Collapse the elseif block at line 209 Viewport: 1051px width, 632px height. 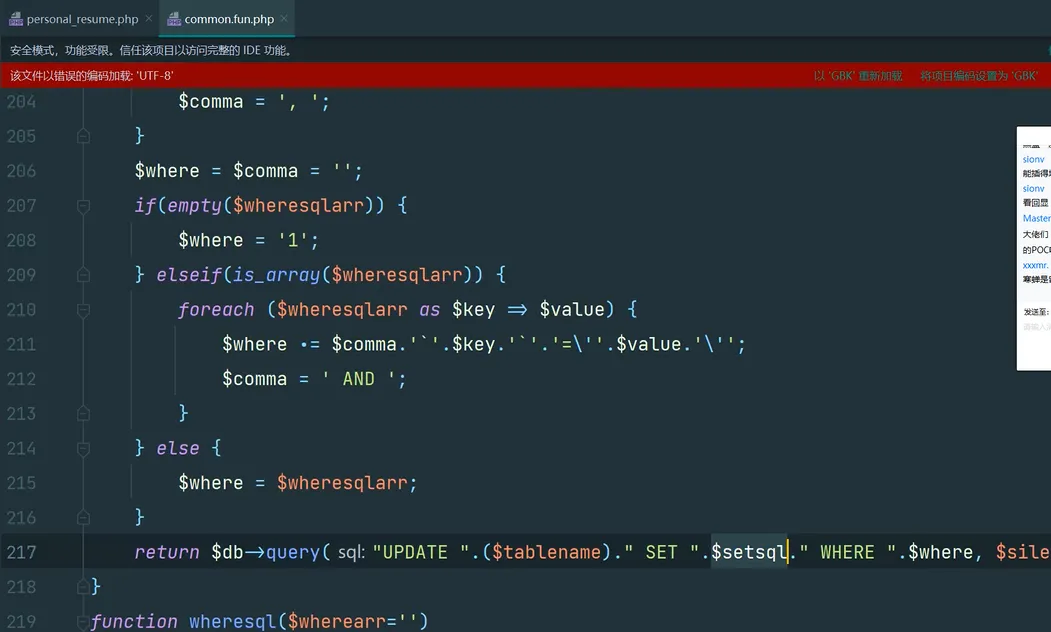[84, 275]
